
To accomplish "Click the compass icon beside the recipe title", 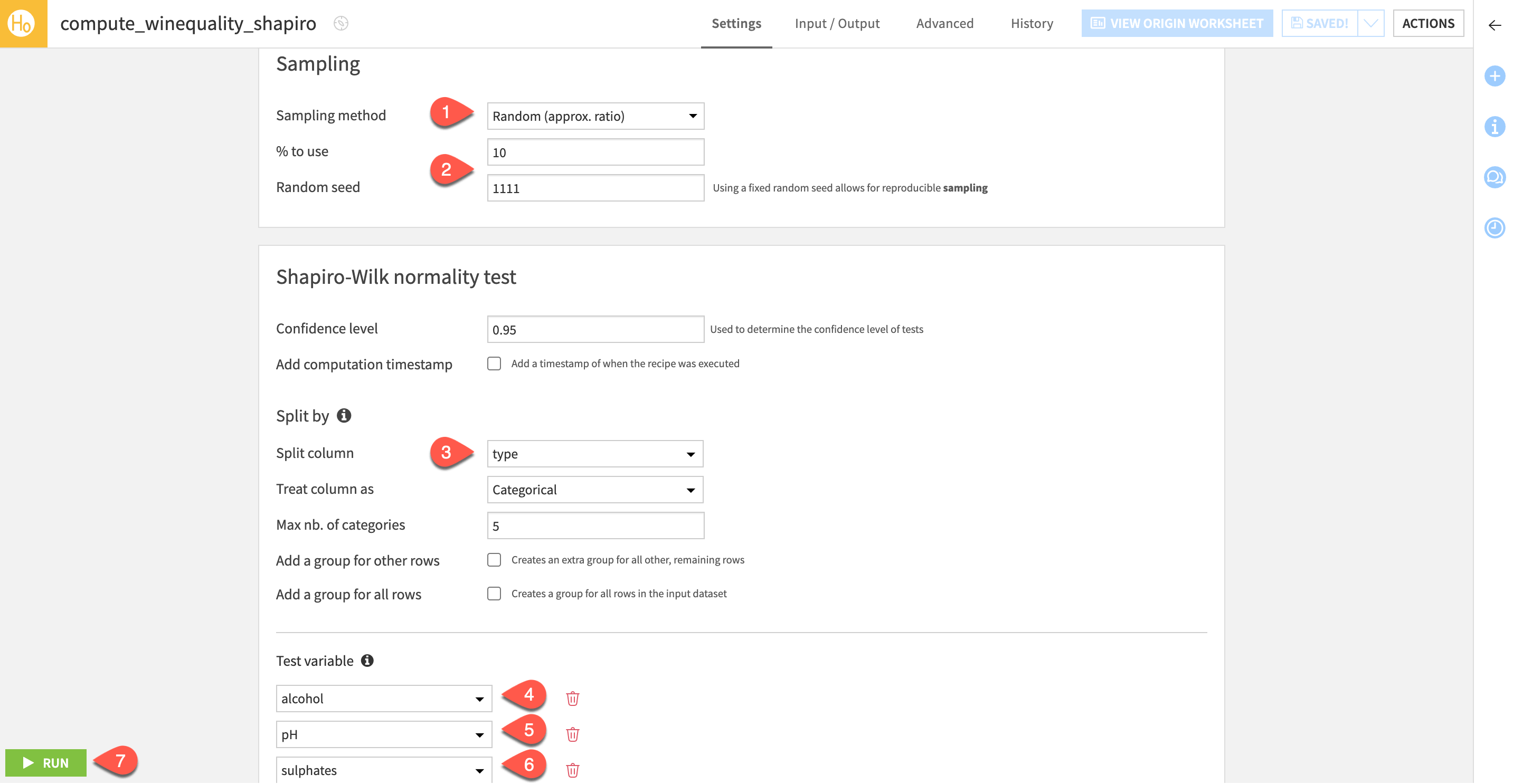I will pyautogui.click(x=341, y=23).
